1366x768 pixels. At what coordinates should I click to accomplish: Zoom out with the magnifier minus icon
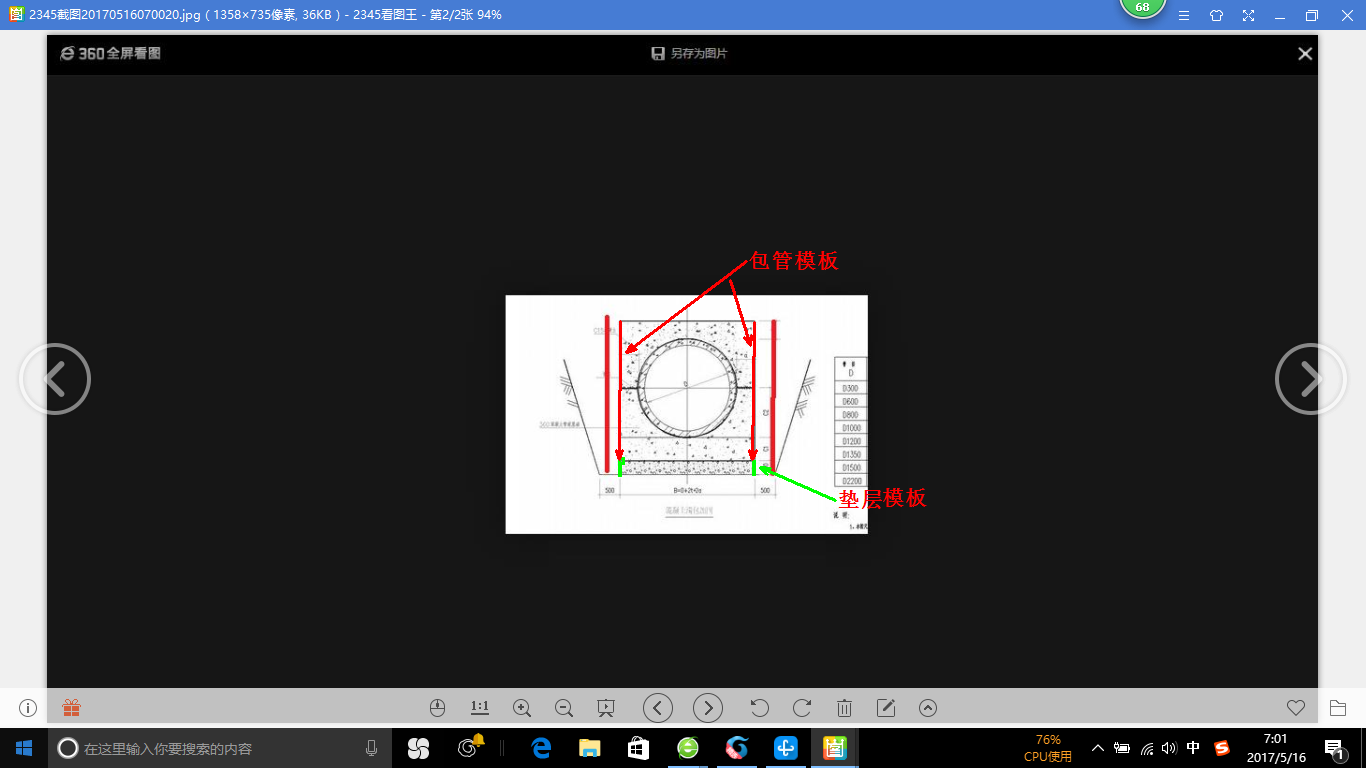point(564,708)
